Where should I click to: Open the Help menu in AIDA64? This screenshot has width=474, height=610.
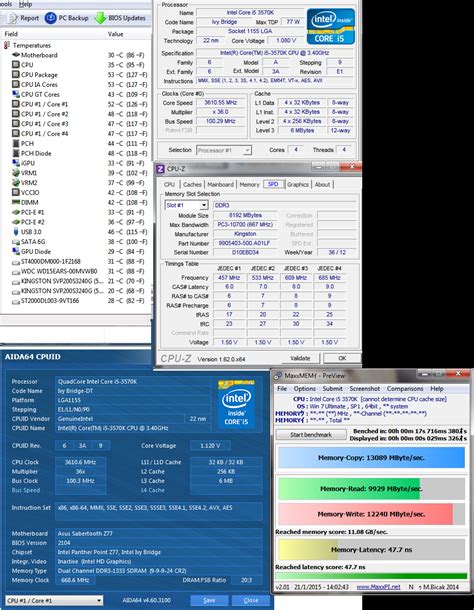click(x=25, y=4)
